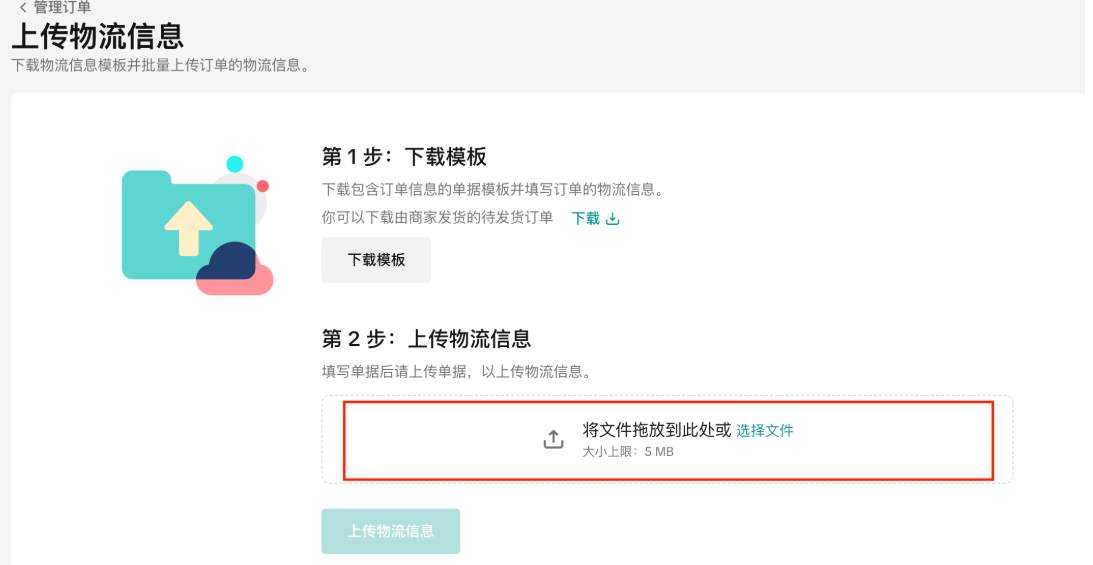Click the download tray icon next to 下载
The width and height of the screenshot is (1093, 565).
[612, 219]
